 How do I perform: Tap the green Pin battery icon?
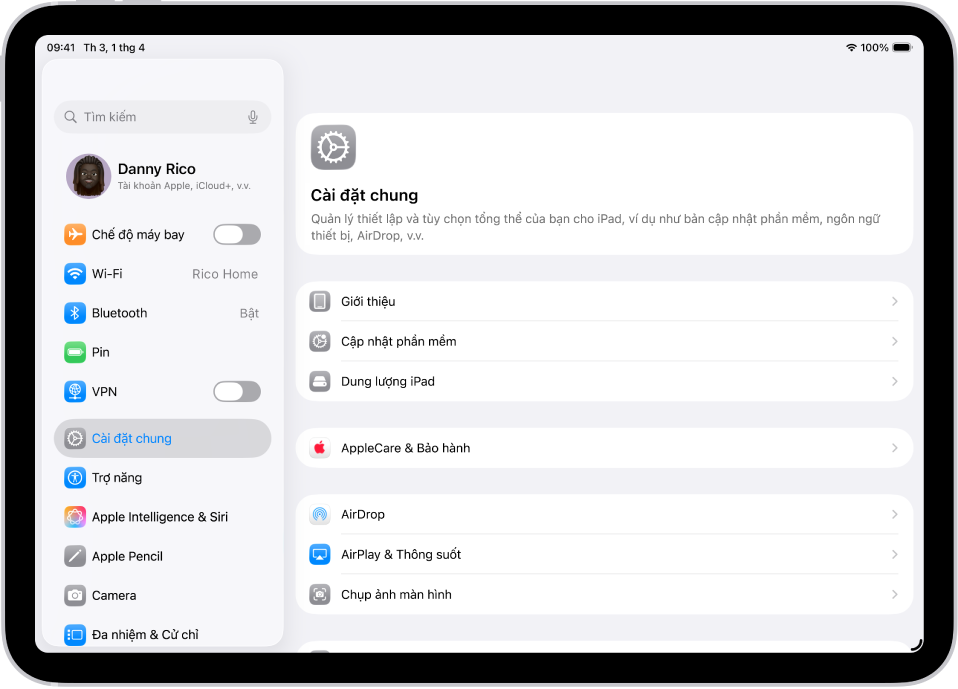(x=75, y=352)
